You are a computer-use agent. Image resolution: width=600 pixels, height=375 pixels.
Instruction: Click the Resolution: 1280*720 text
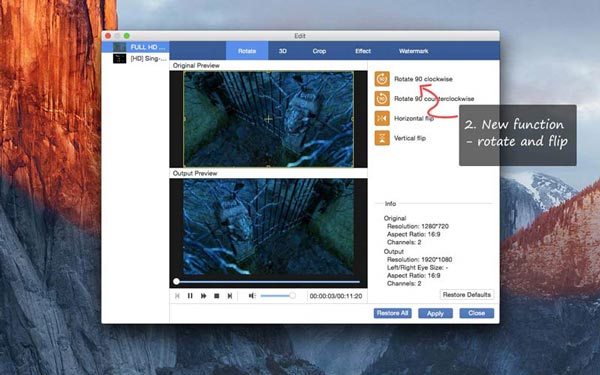pos(418,226)
